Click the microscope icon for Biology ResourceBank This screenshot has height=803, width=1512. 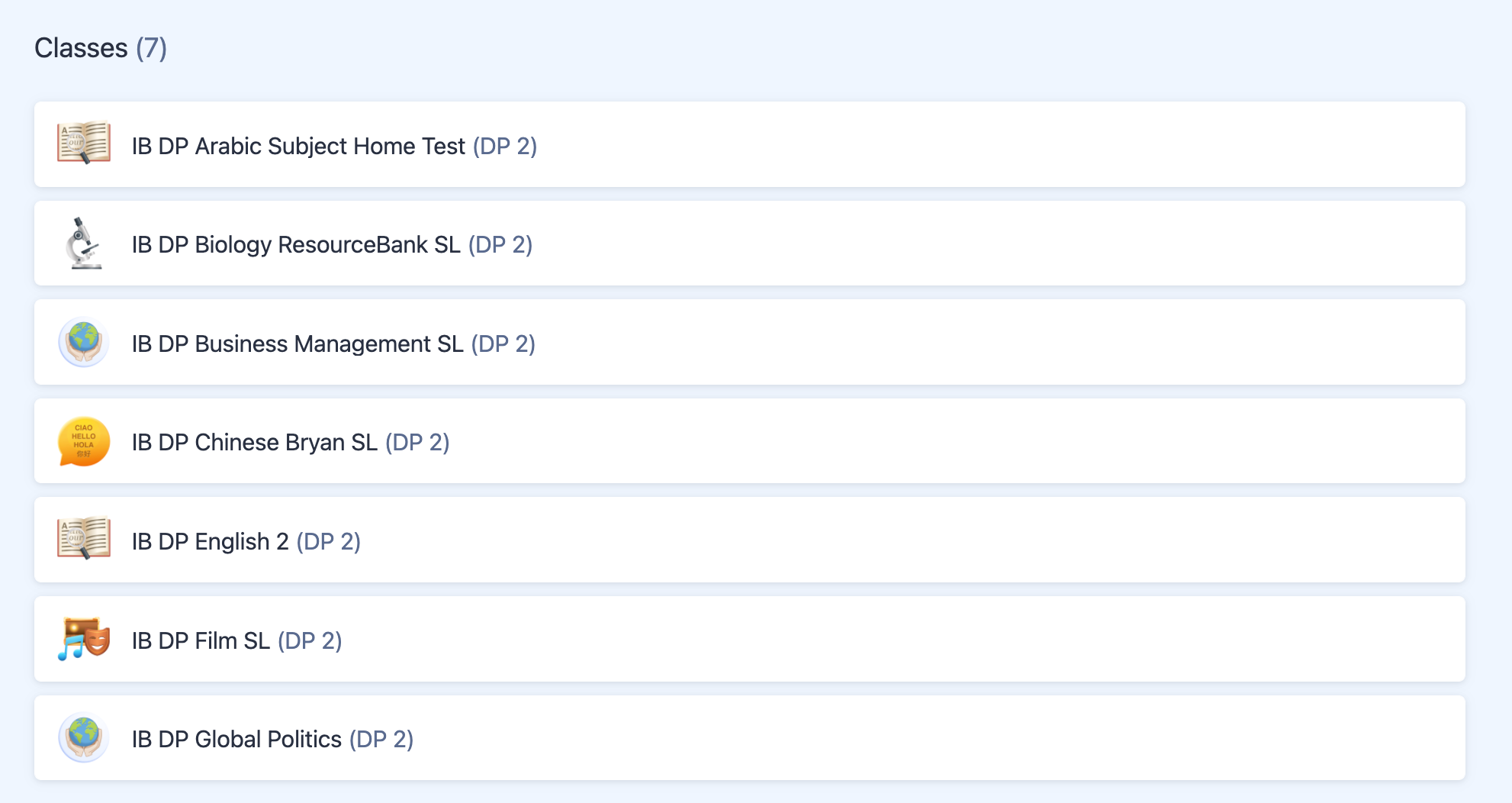point(84,243)
